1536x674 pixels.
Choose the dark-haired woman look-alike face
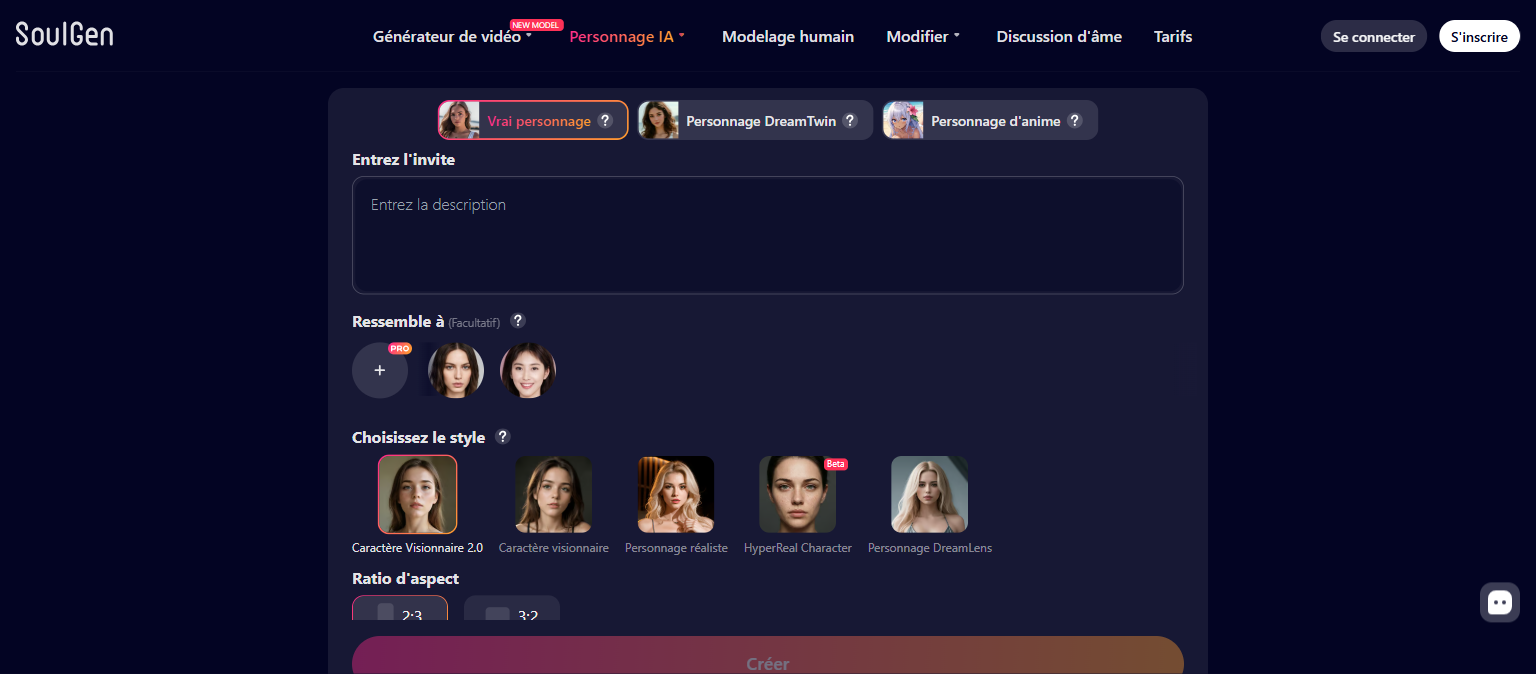tap(456, 370)
